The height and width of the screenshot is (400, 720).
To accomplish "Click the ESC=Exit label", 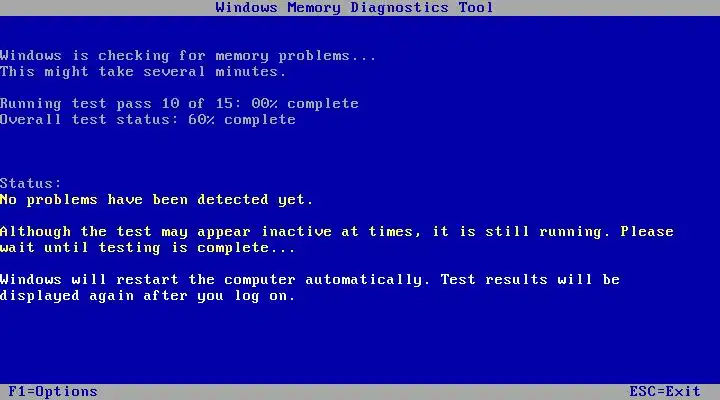I will (665, 392).
